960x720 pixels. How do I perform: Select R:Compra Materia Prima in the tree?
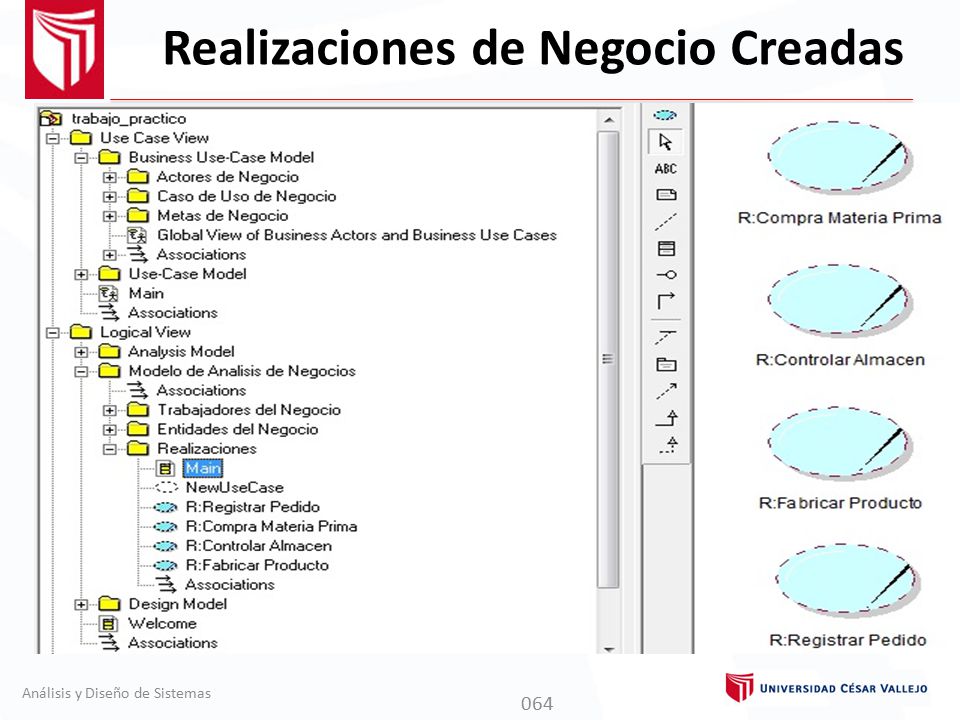(271, 527)
